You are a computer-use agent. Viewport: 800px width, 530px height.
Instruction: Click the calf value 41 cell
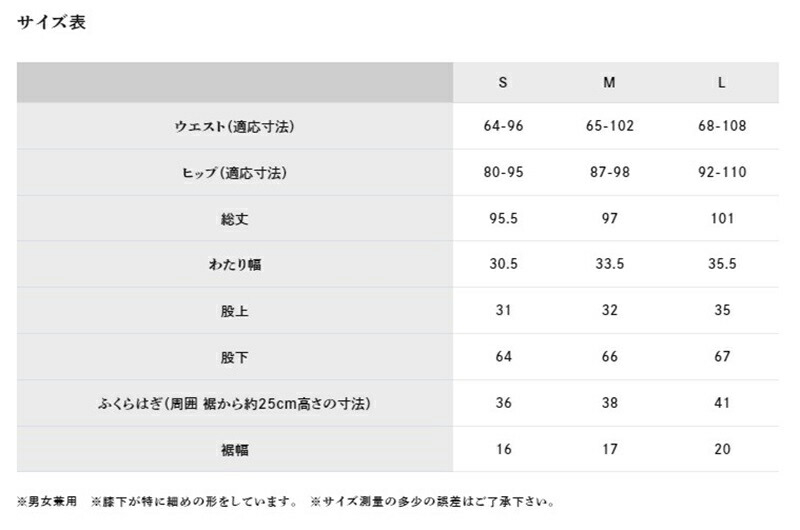coord(721,403)
